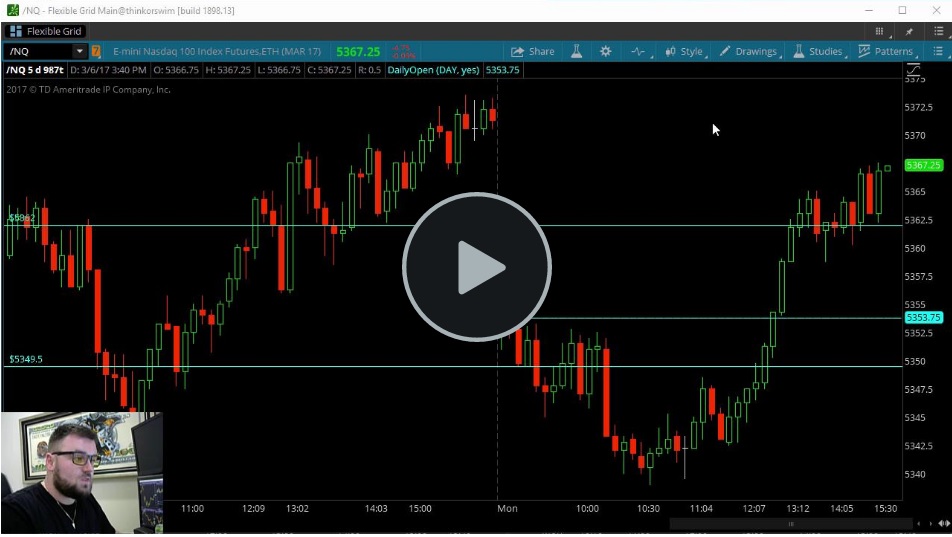
Task: Open the grid layout selector icon
Action: 880,32
